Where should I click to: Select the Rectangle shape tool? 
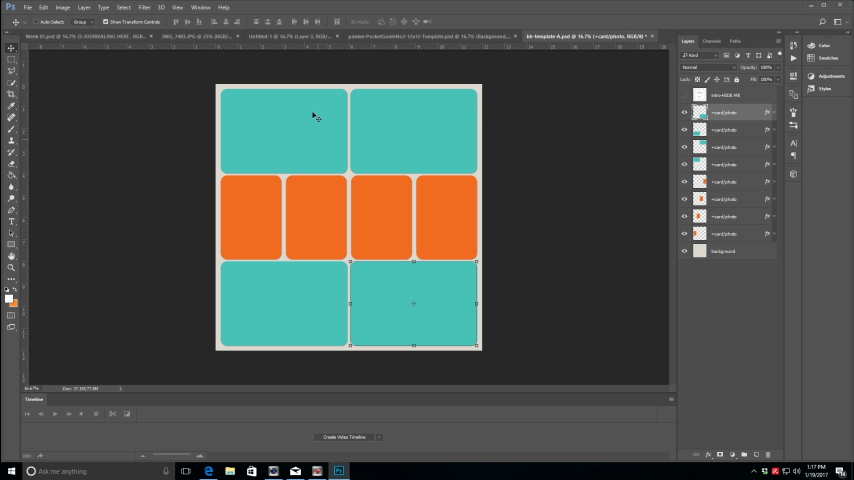point(11,245)
